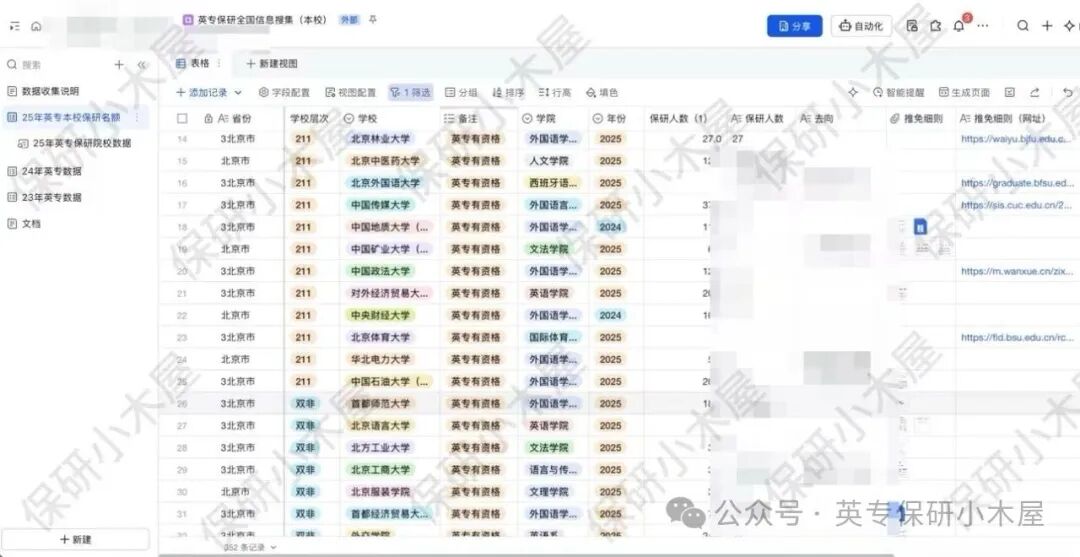Open the m.wanxue.cn link in row 20
The height and width of the screenshot is (557, 1080).
pos(1018,271)
